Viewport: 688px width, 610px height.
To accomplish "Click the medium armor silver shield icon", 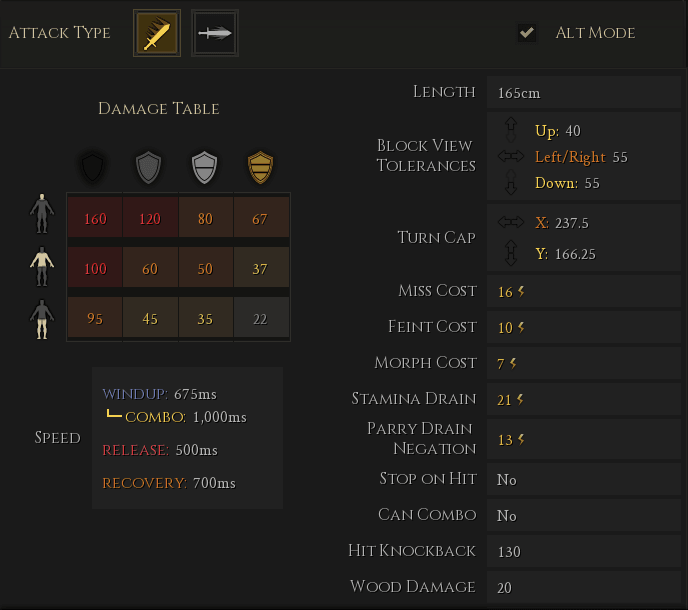I will (x=205, y=167).
